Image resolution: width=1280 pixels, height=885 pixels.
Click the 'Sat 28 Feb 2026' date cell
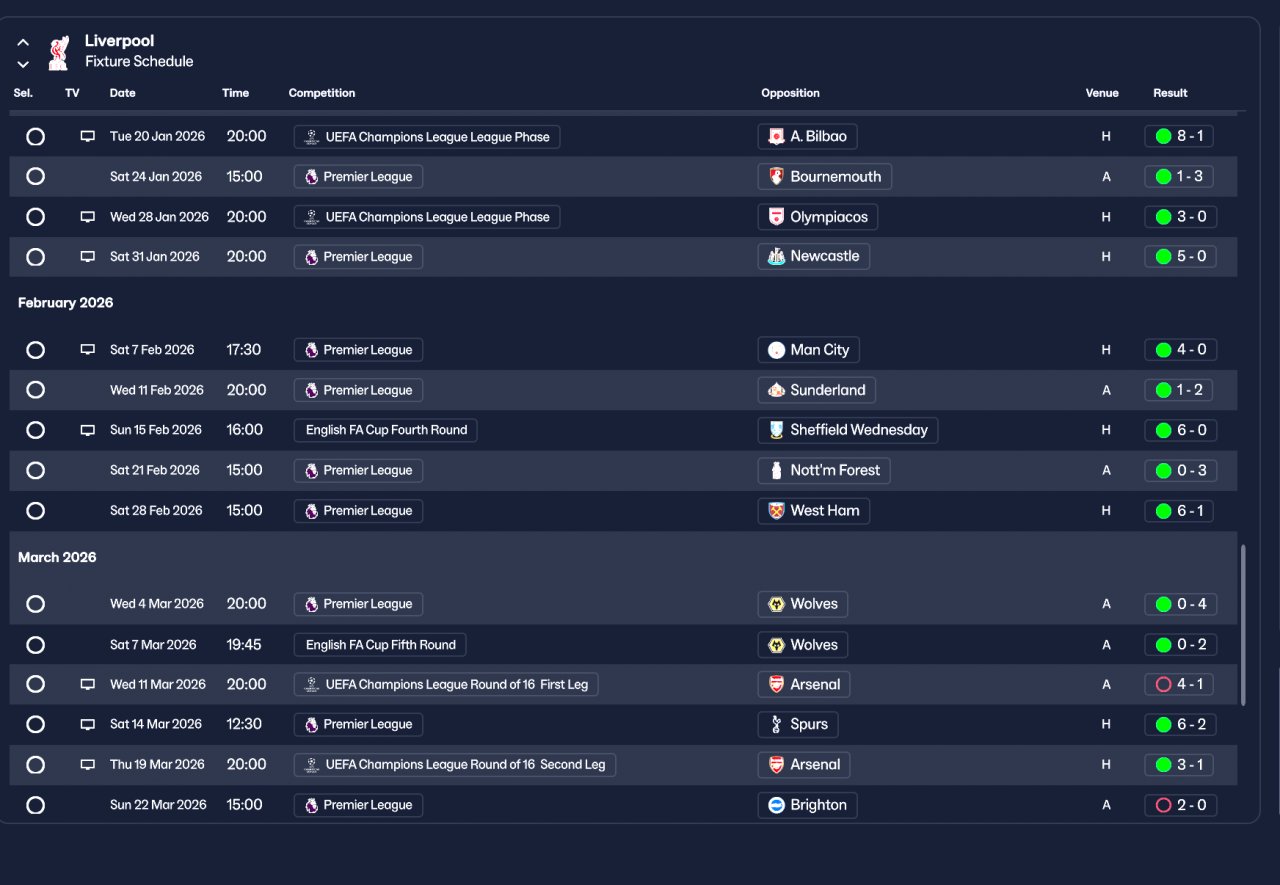coord(155,511)
